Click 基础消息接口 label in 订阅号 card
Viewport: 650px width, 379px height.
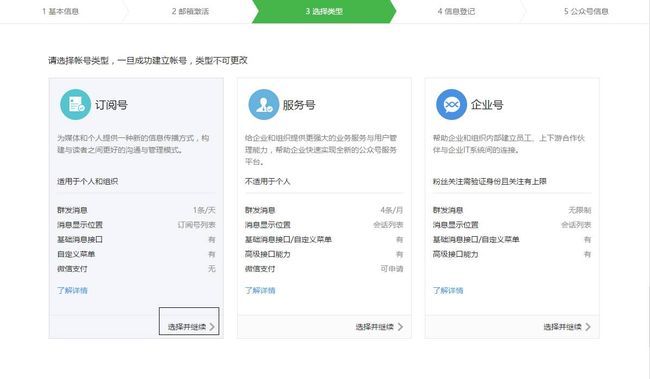tap(80, 239)
